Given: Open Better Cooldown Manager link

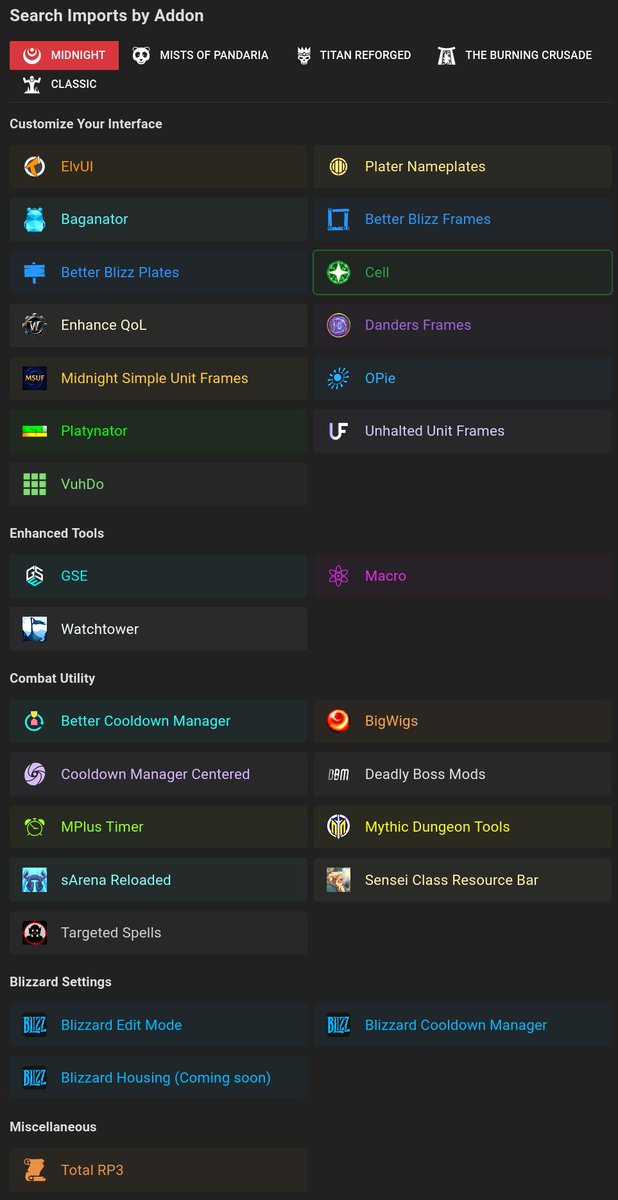Looking at the screenshot, I should 159,722.
